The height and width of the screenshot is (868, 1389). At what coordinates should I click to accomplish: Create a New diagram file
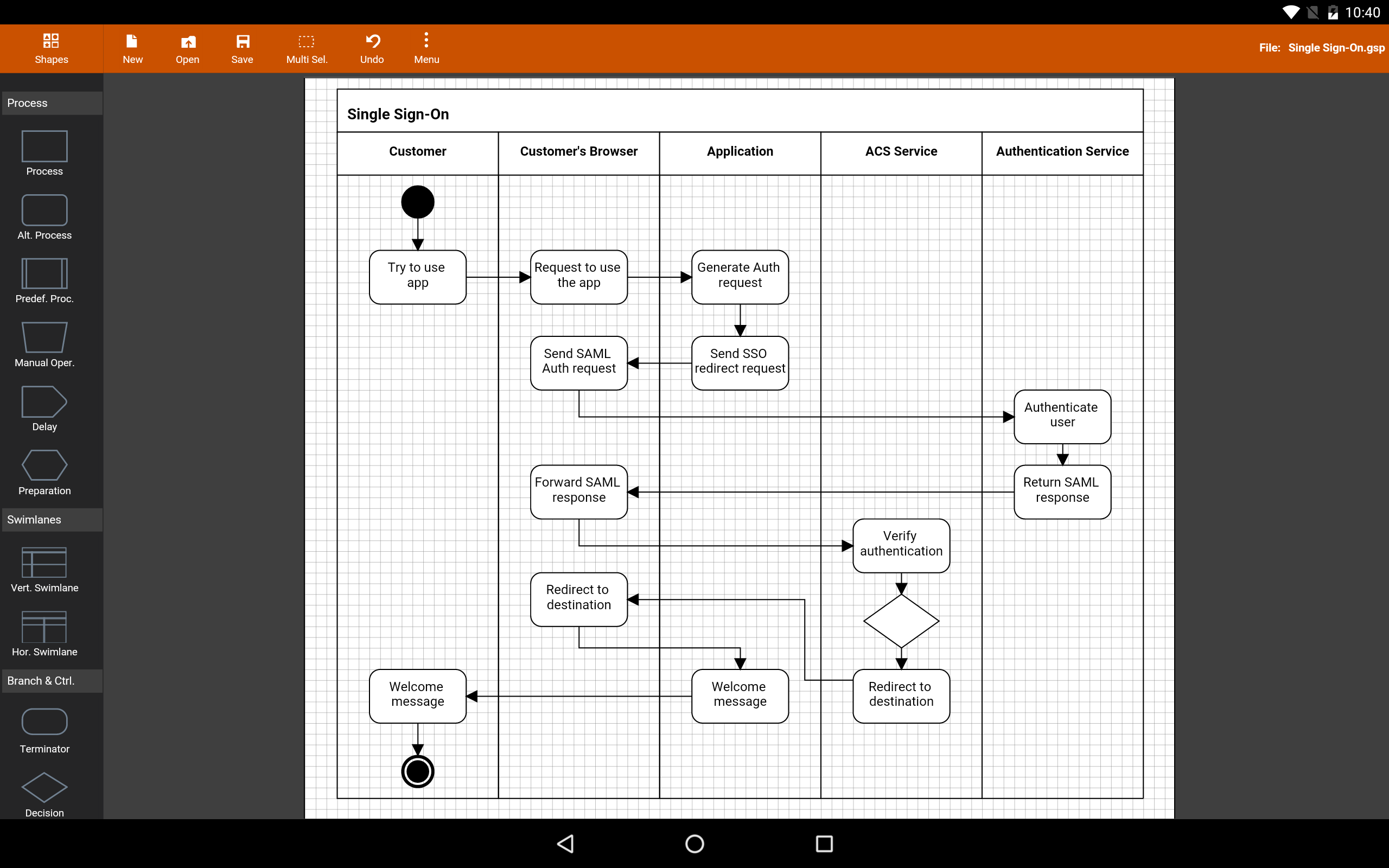tap(132, 48)
